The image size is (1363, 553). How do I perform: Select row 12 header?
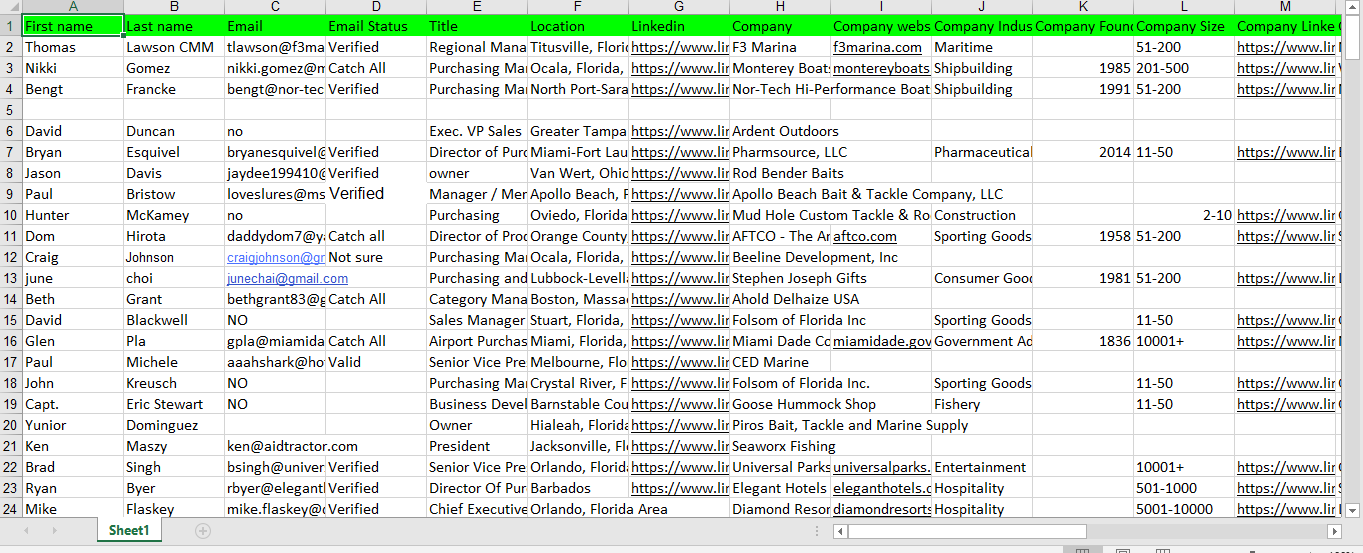point(11,257)
